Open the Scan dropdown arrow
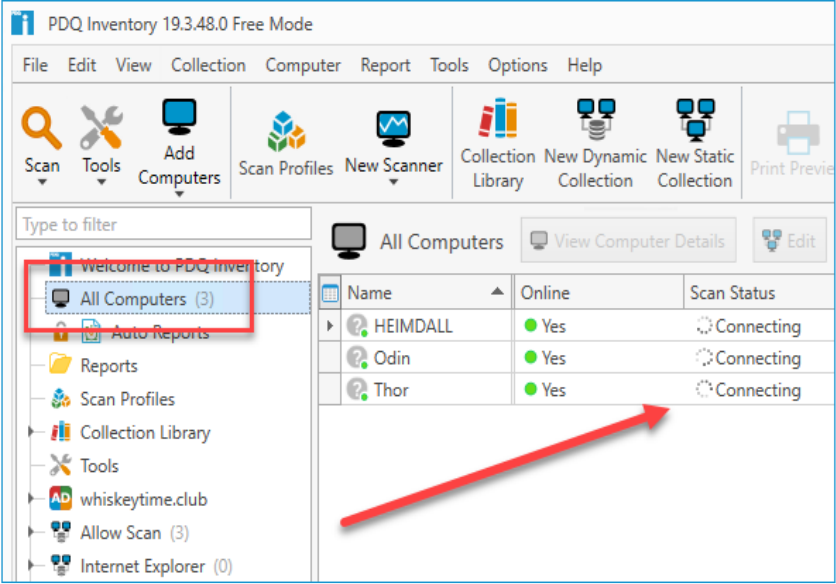Screen dimensions: 836x584 click(42, 182)
